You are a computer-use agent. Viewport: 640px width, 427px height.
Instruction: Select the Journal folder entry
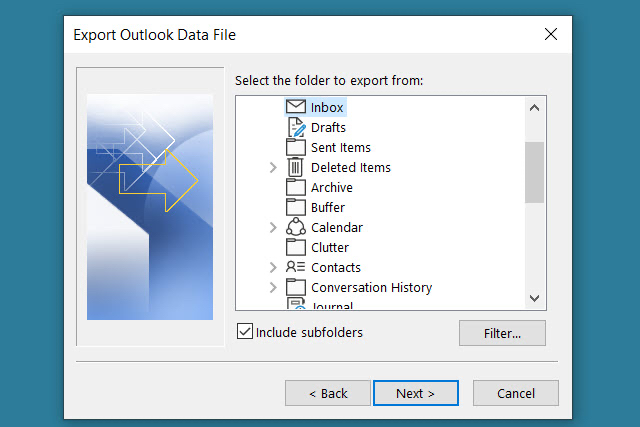point(331,306)
